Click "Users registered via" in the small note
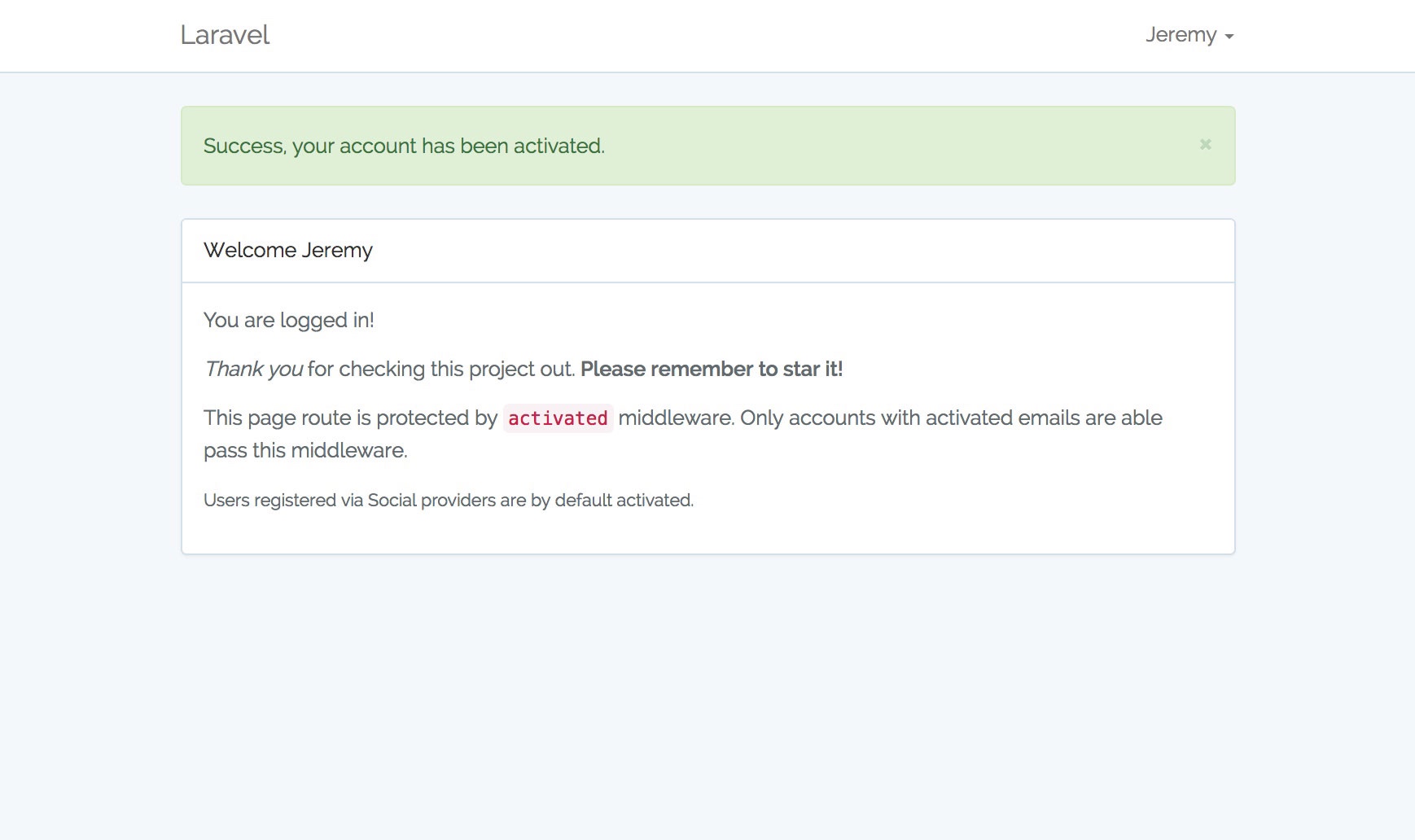 point(283,500)
